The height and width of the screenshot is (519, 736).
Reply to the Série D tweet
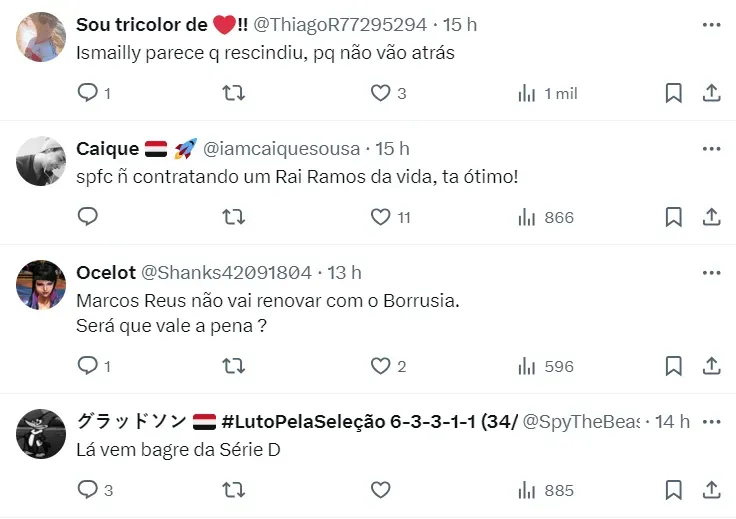88,490
